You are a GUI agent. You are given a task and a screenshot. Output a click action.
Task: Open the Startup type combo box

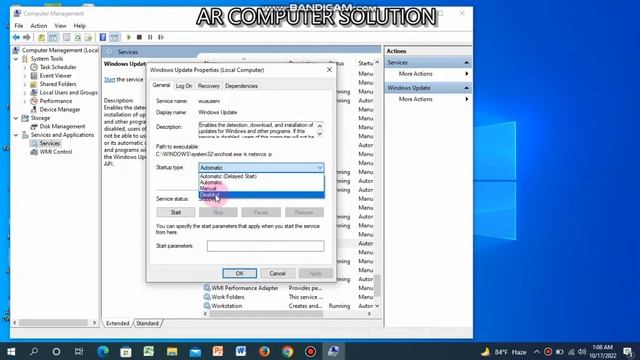point(261,168)
